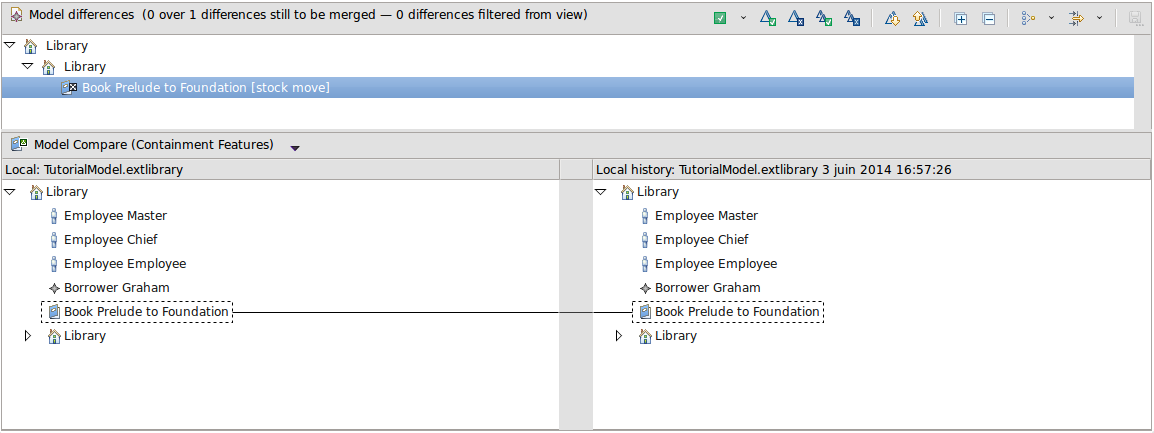Select Borrower Graham in Local history panel
Image resolution: width=1154 pixels, height=433 pixels.
707,288
